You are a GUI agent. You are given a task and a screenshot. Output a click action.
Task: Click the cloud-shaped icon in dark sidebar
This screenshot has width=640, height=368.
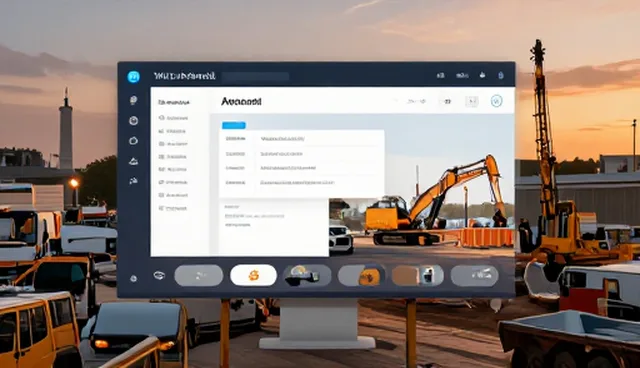click(x=133, y=141)
